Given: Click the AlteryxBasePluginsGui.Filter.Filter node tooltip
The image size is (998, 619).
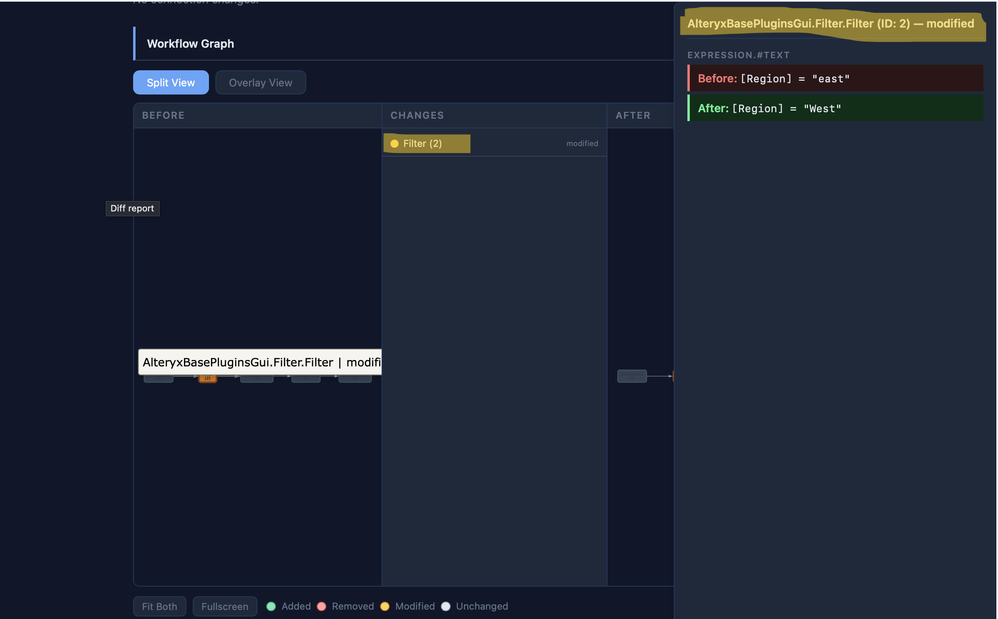Looking at the screenshot, I should point(260,362).
